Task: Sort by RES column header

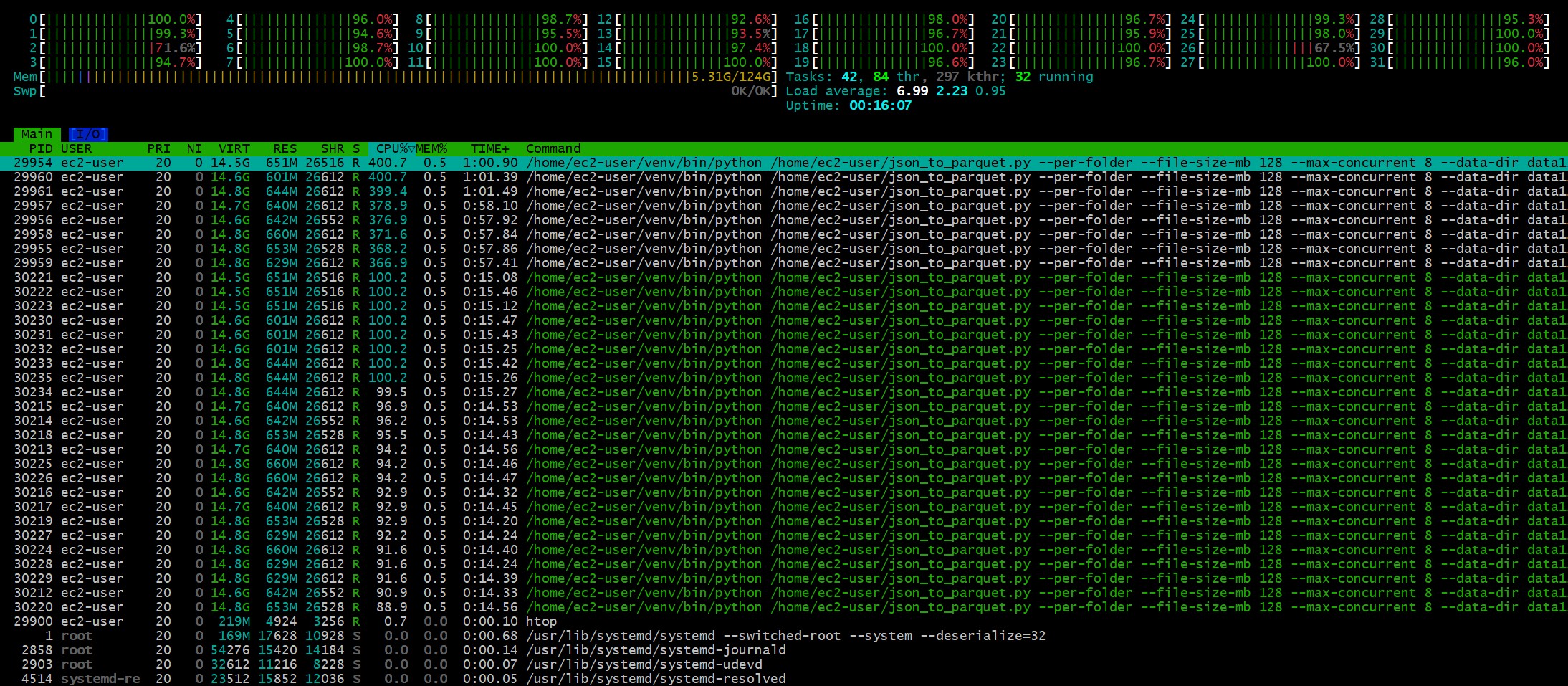Action: click(285, 148)
